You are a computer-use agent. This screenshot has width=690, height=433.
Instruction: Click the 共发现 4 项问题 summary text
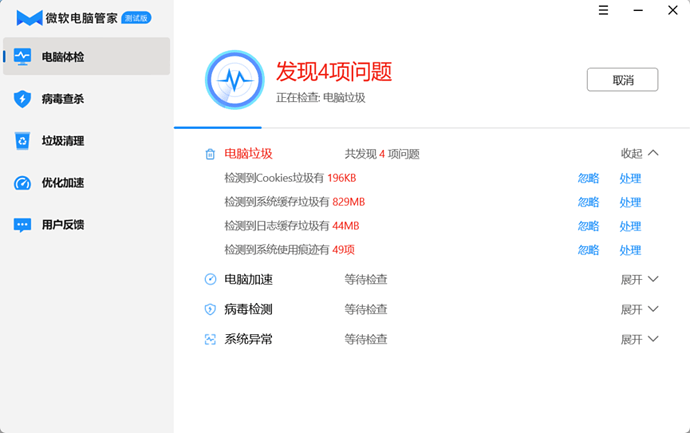pos(382,154)
